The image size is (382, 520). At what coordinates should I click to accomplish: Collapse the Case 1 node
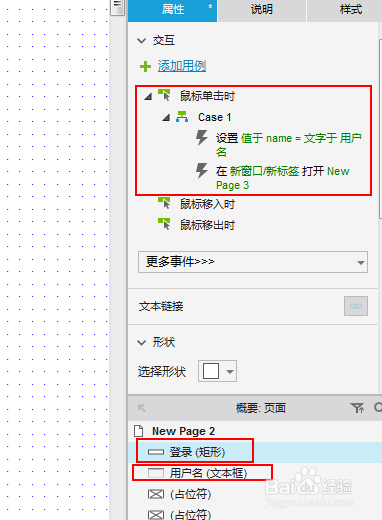click(166, 117)
